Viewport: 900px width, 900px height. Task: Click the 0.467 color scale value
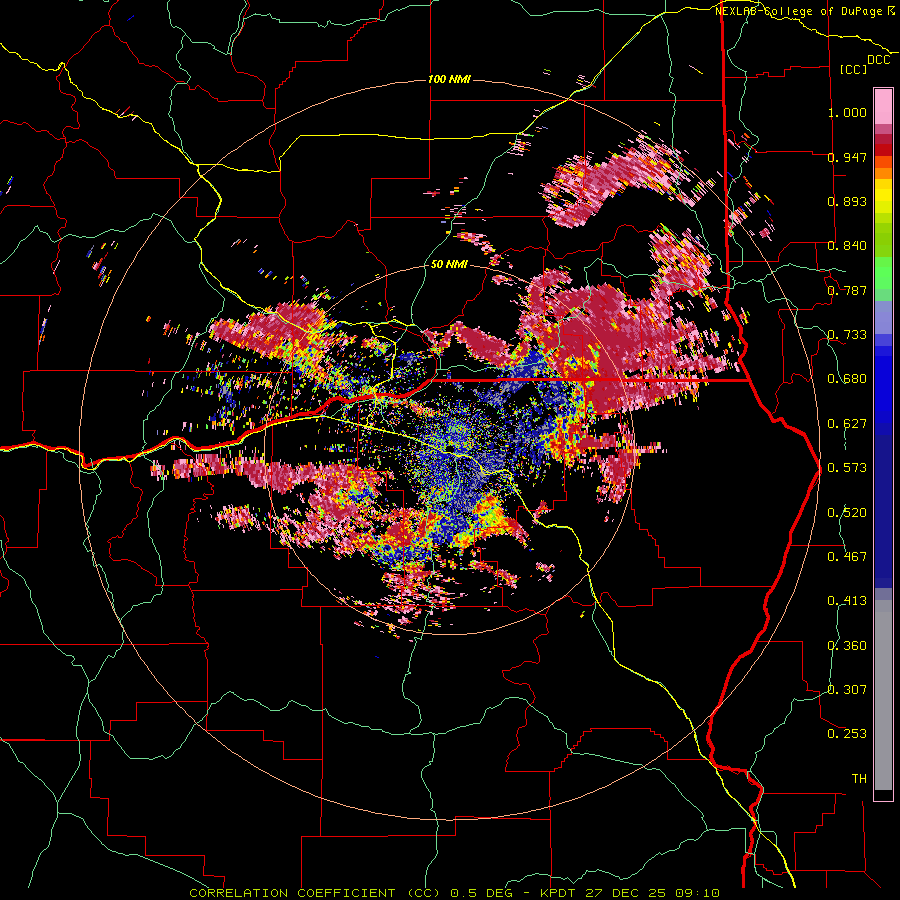pyautogui.click(x=847, y=557)
